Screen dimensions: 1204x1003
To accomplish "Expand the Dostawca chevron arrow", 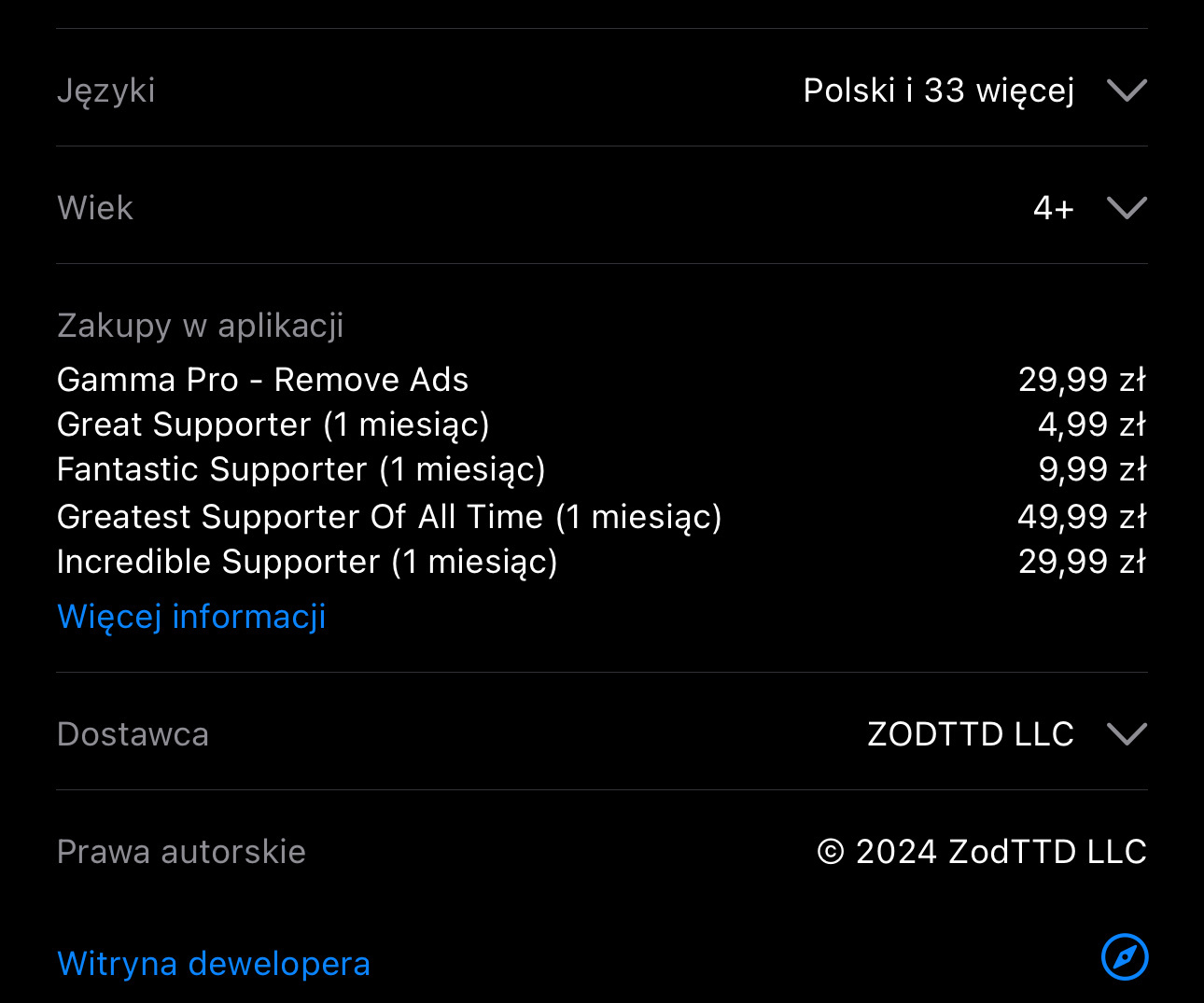I will 1127,734.
